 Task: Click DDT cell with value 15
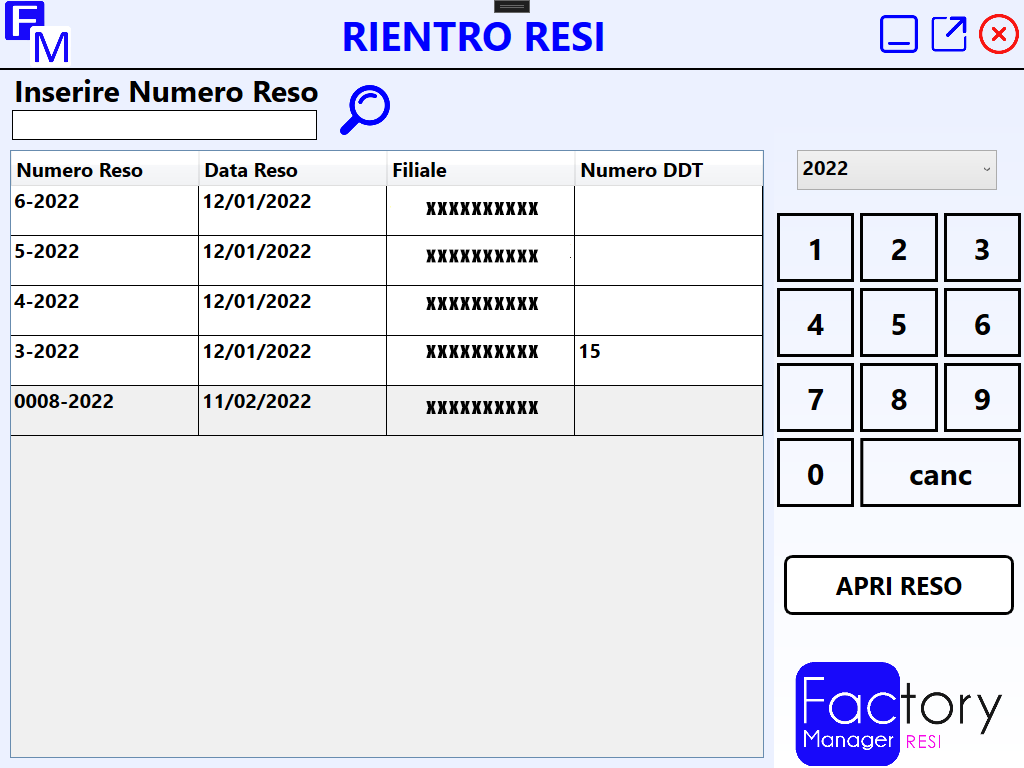click(x=668, y=360)
